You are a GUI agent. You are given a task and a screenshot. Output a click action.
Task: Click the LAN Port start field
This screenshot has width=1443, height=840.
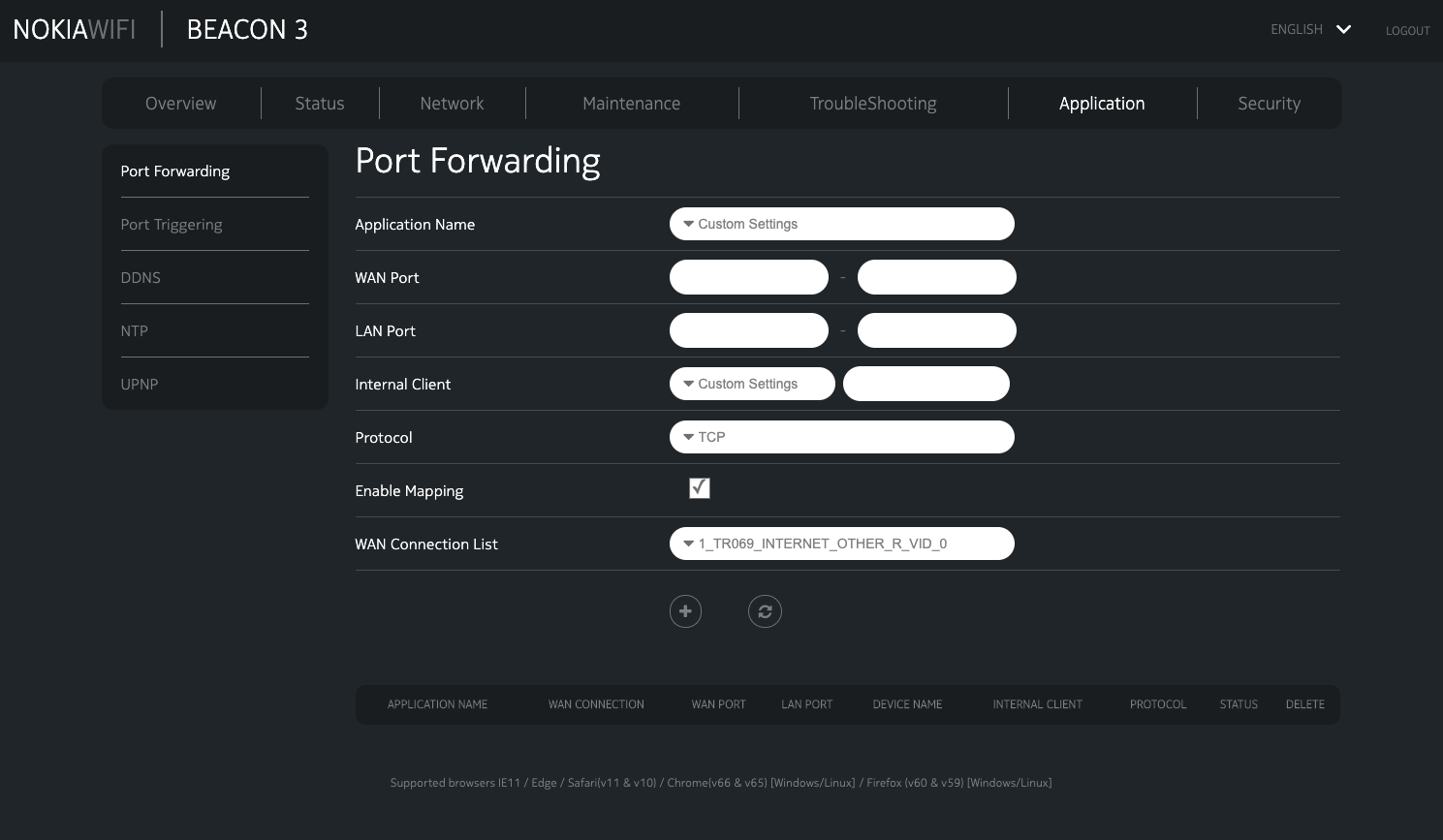coord(749,330)
